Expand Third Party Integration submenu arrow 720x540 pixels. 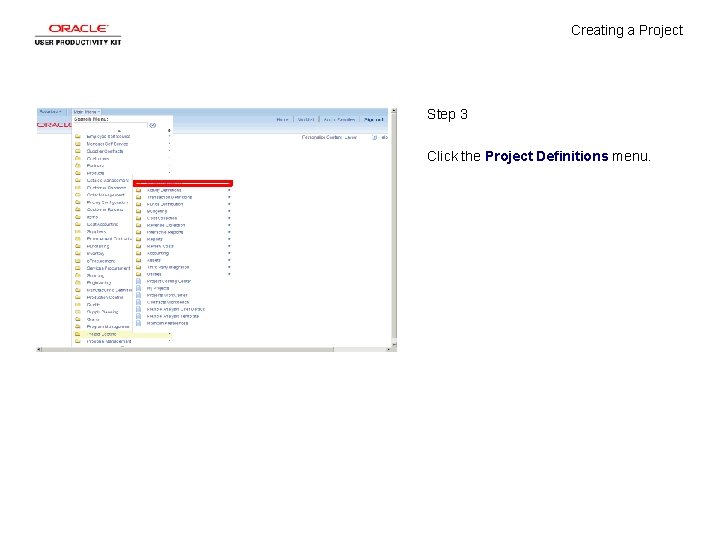[229, 267]
